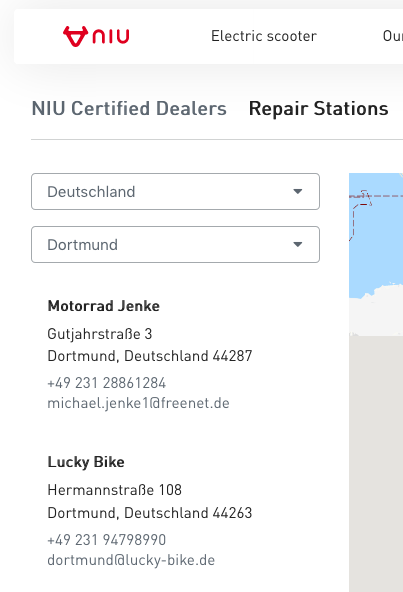This screenshot has width=403, height=592.
Task: Click the NIU wordmark in header
Action: [111, 37]
